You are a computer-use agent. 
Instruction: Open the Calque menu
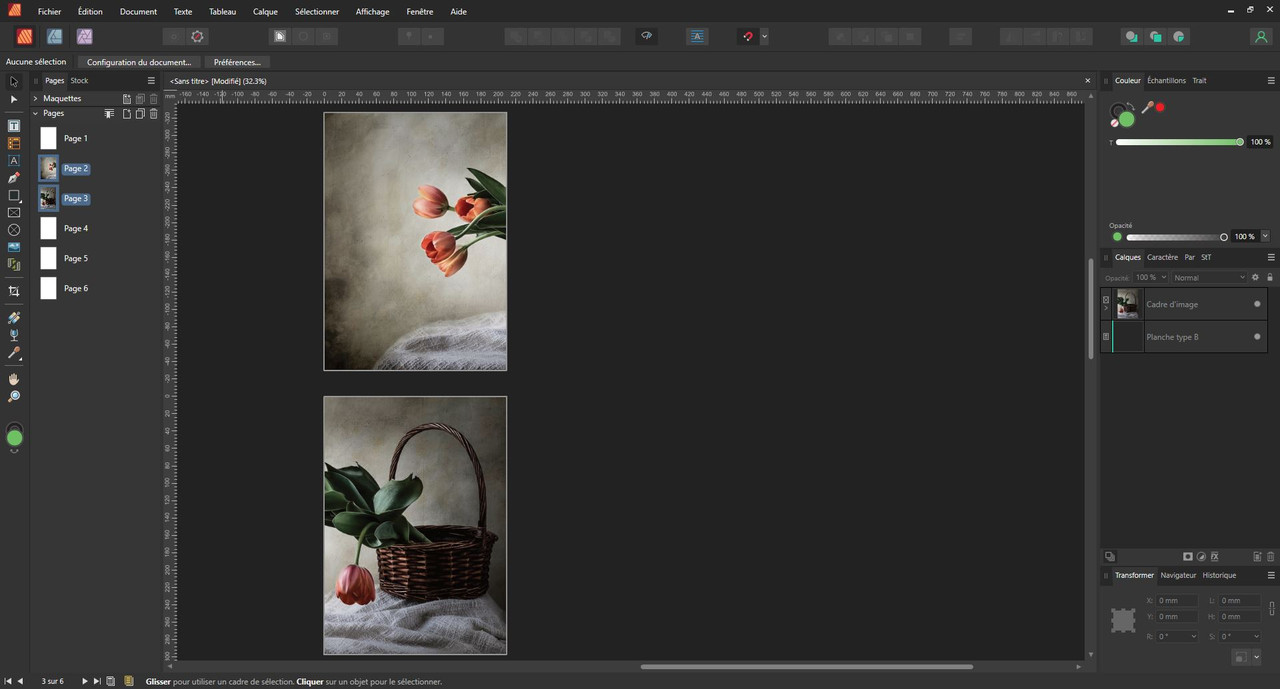pos(265,12)
